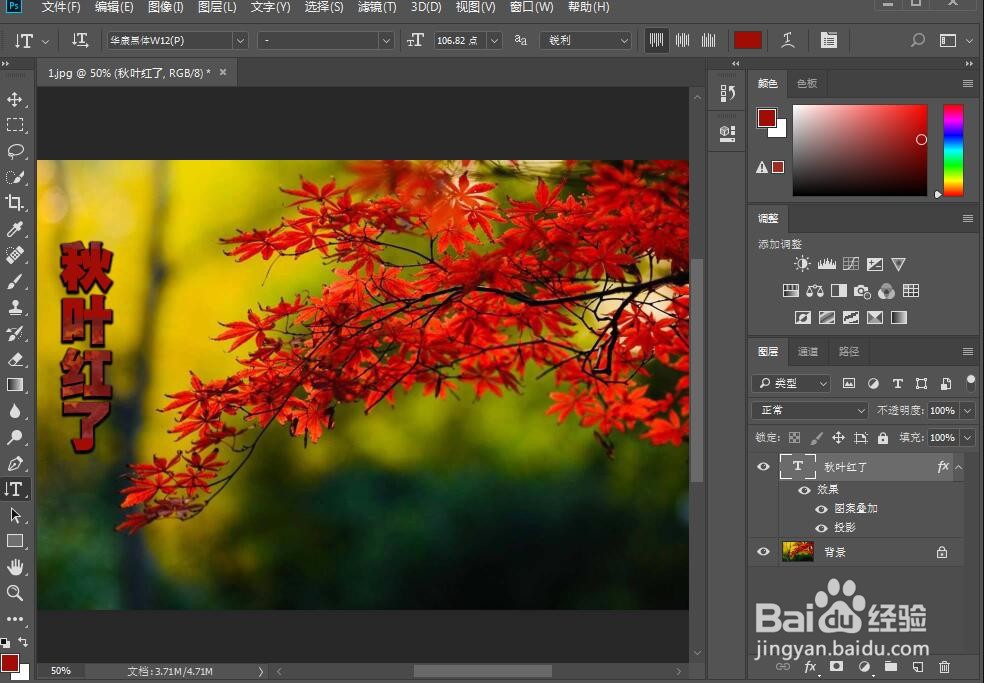Select the Zoom tool
Viewport: 984px width, 683px height.
pos(14,593)
